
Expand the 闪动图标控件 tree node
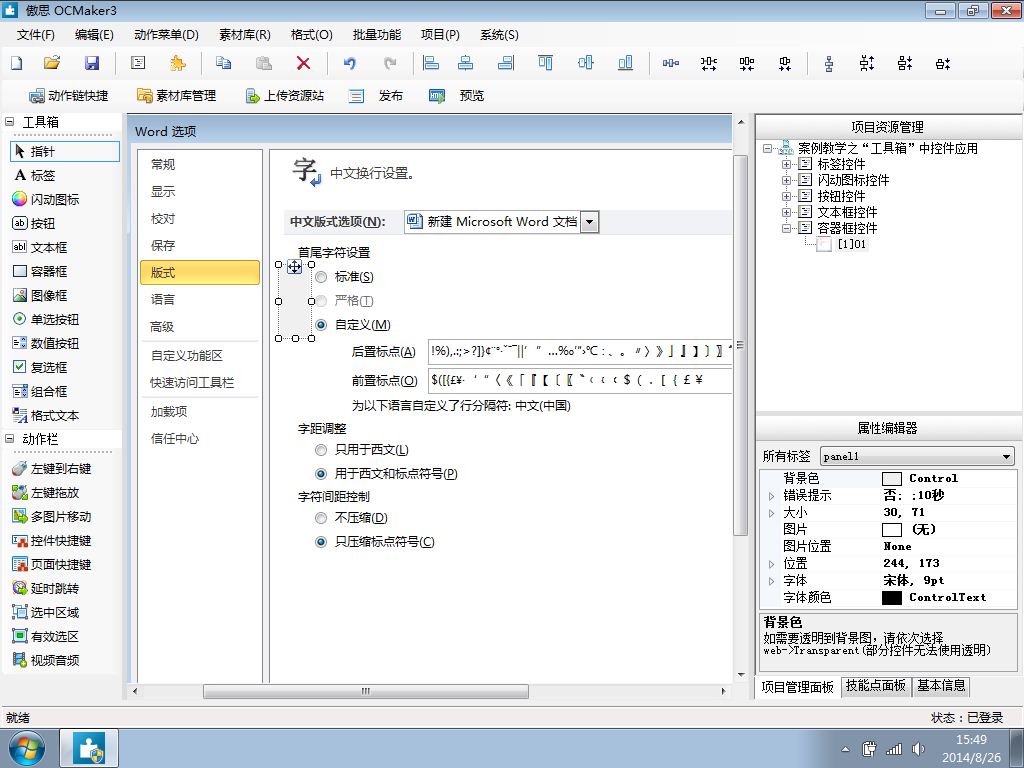pyautogui.click(x=786, y=180)
